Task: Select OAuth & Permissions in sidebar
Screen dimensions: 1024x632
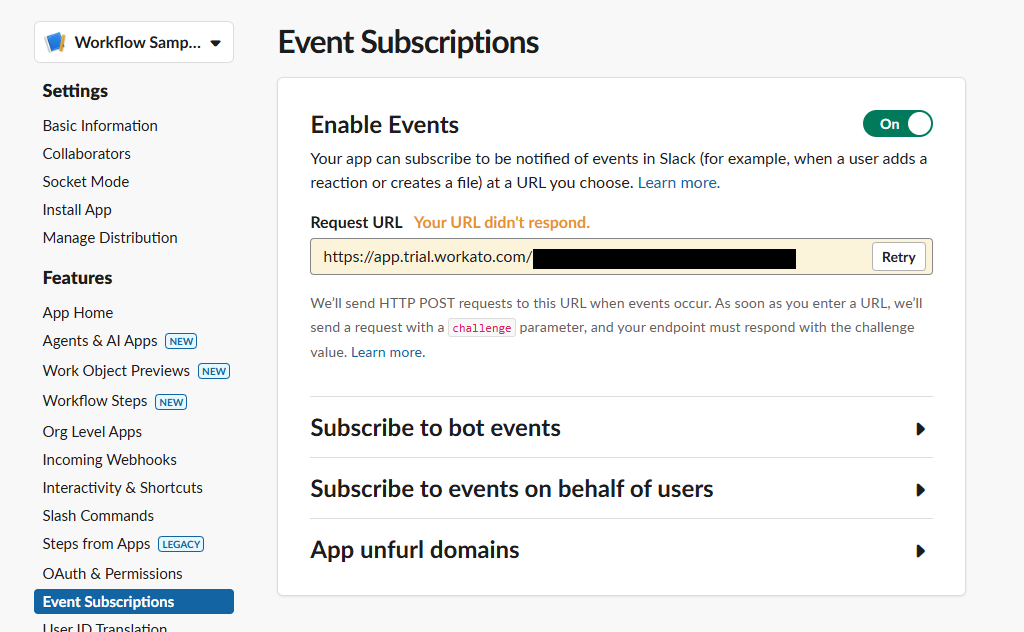Action: [112, 574]
